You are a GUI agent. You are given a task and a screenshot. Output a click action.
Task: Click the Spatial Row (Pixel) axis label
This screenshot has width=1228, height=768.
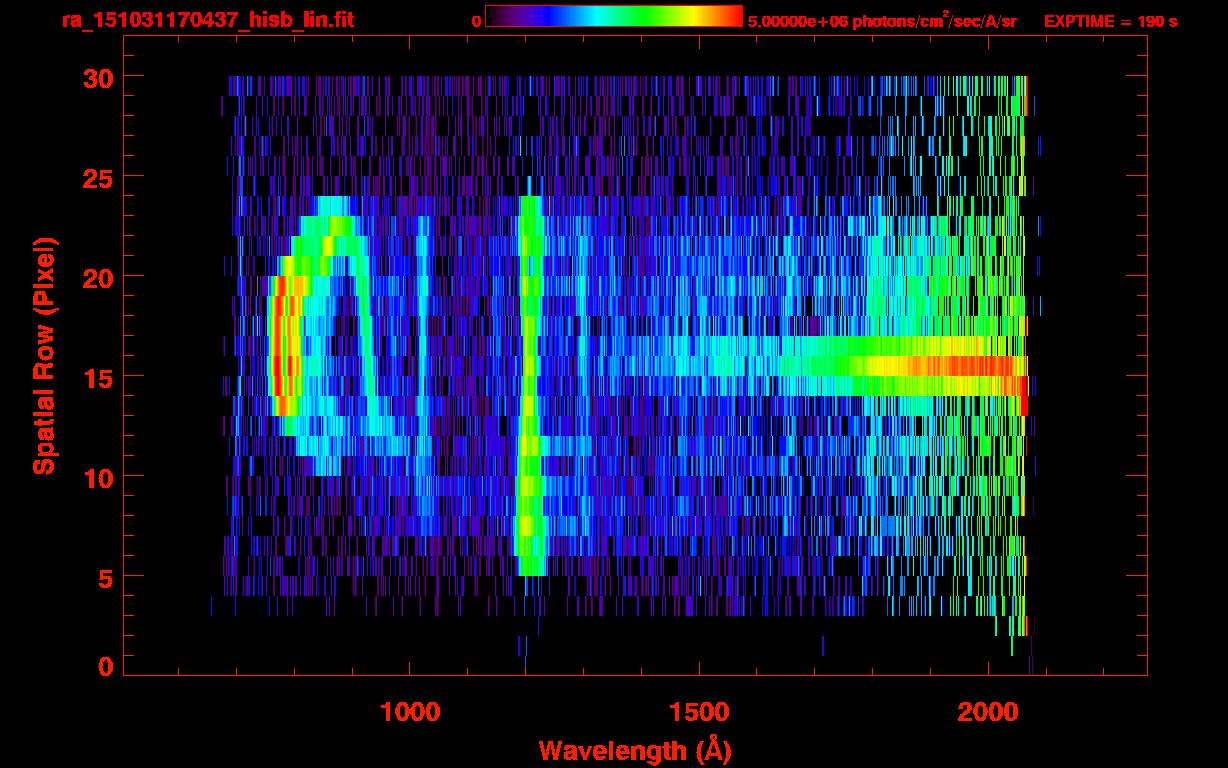(44, 355)
